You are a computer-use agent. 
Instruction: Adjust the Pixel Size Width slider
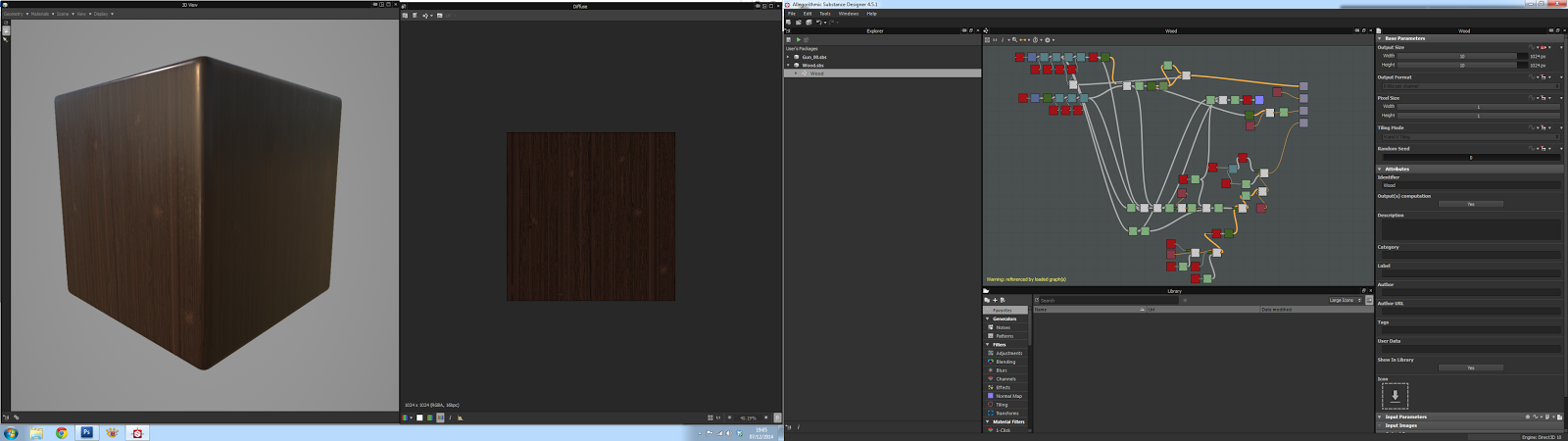[1478, 107]
